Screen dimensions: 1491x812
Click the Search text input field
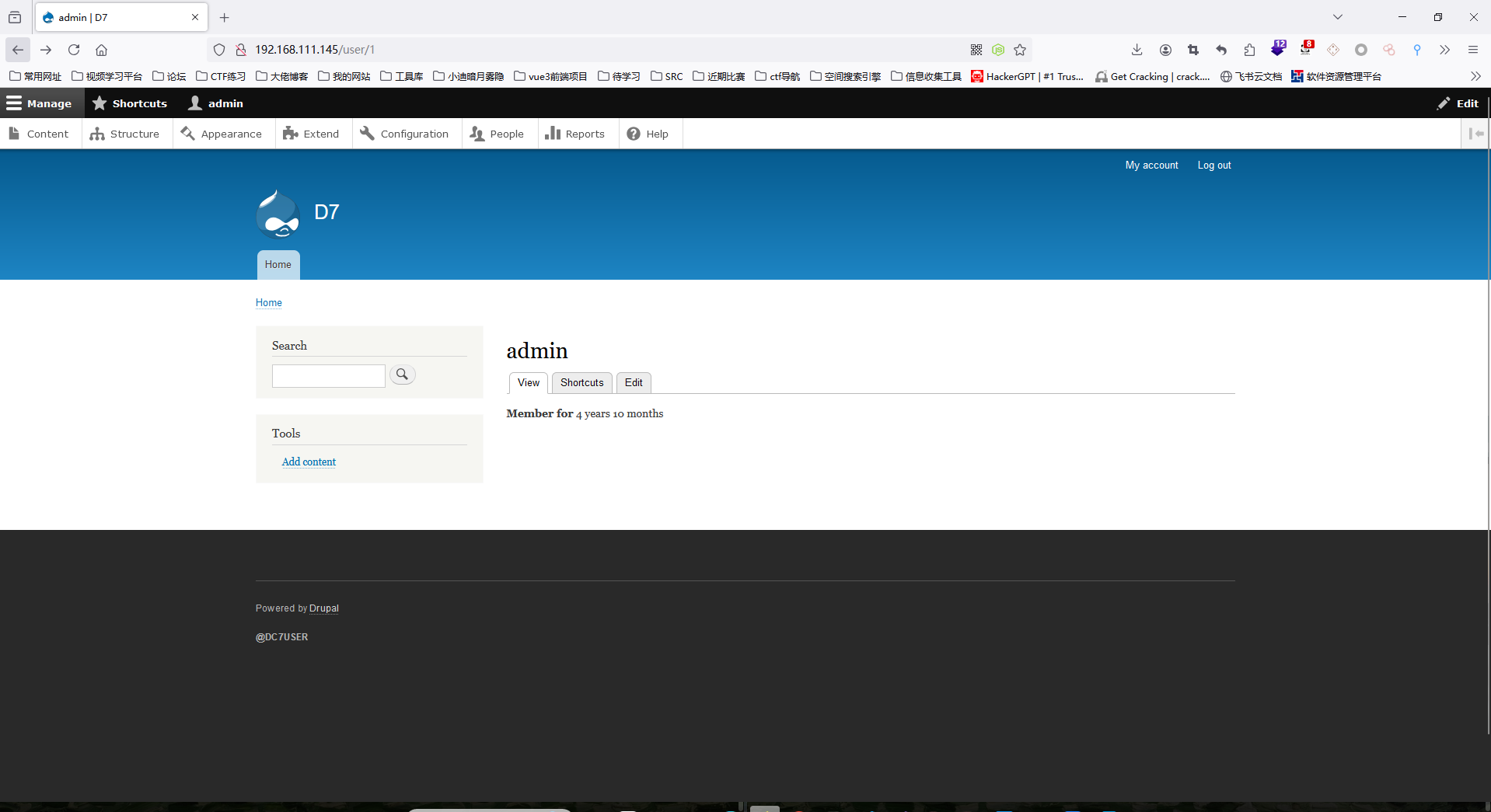coord(328,376)
